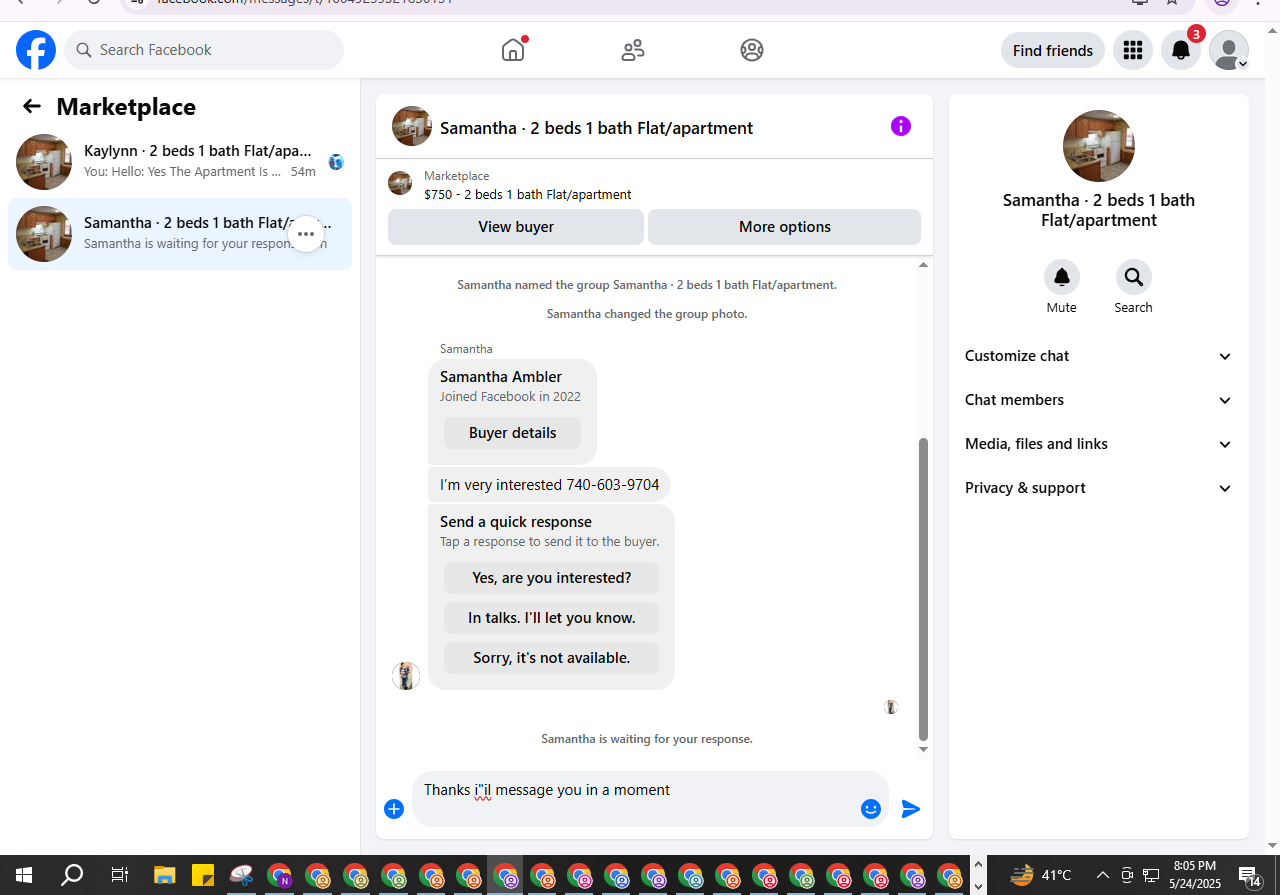Show hidden system tray icons
The width and height of the screenshot is (1280, 895).
1103,876
